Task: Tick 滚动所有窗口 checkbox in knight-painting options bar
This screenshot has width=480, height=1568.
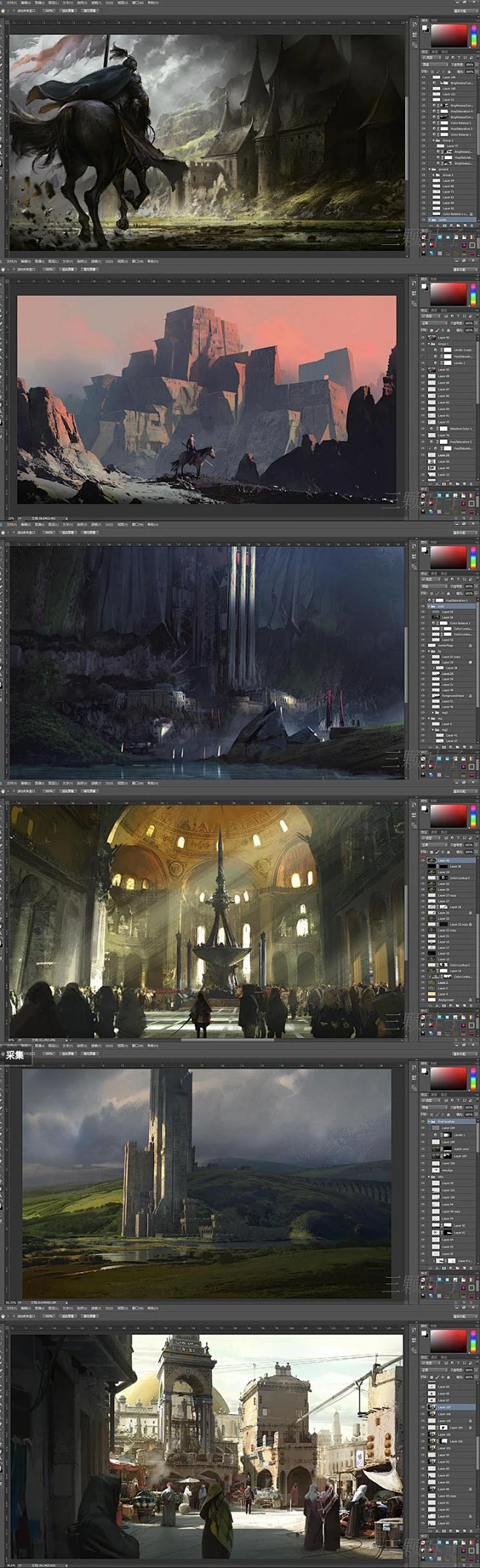Action: 13,11
